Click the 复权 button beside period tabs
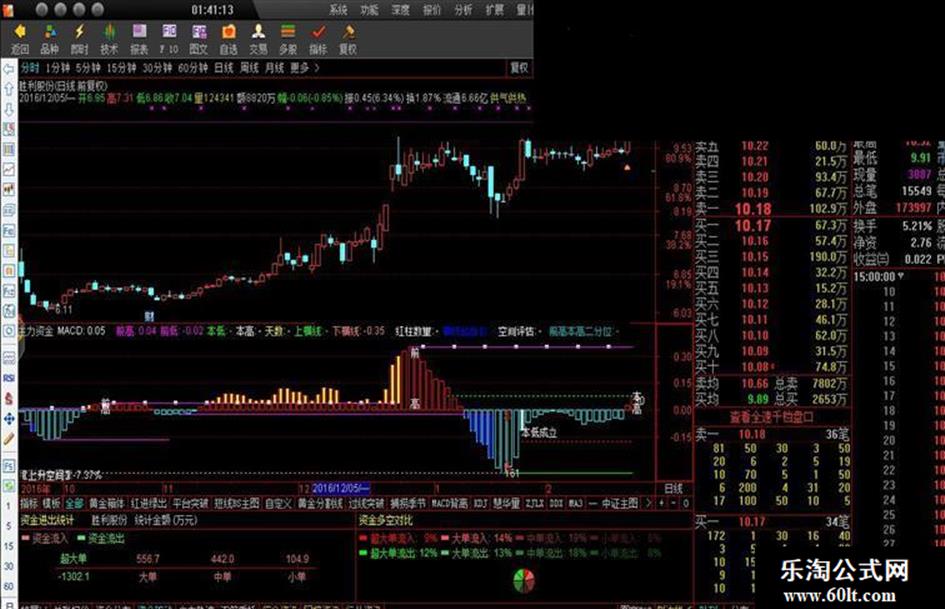Viewport: 945px width, 609px height. pos(519,68)
